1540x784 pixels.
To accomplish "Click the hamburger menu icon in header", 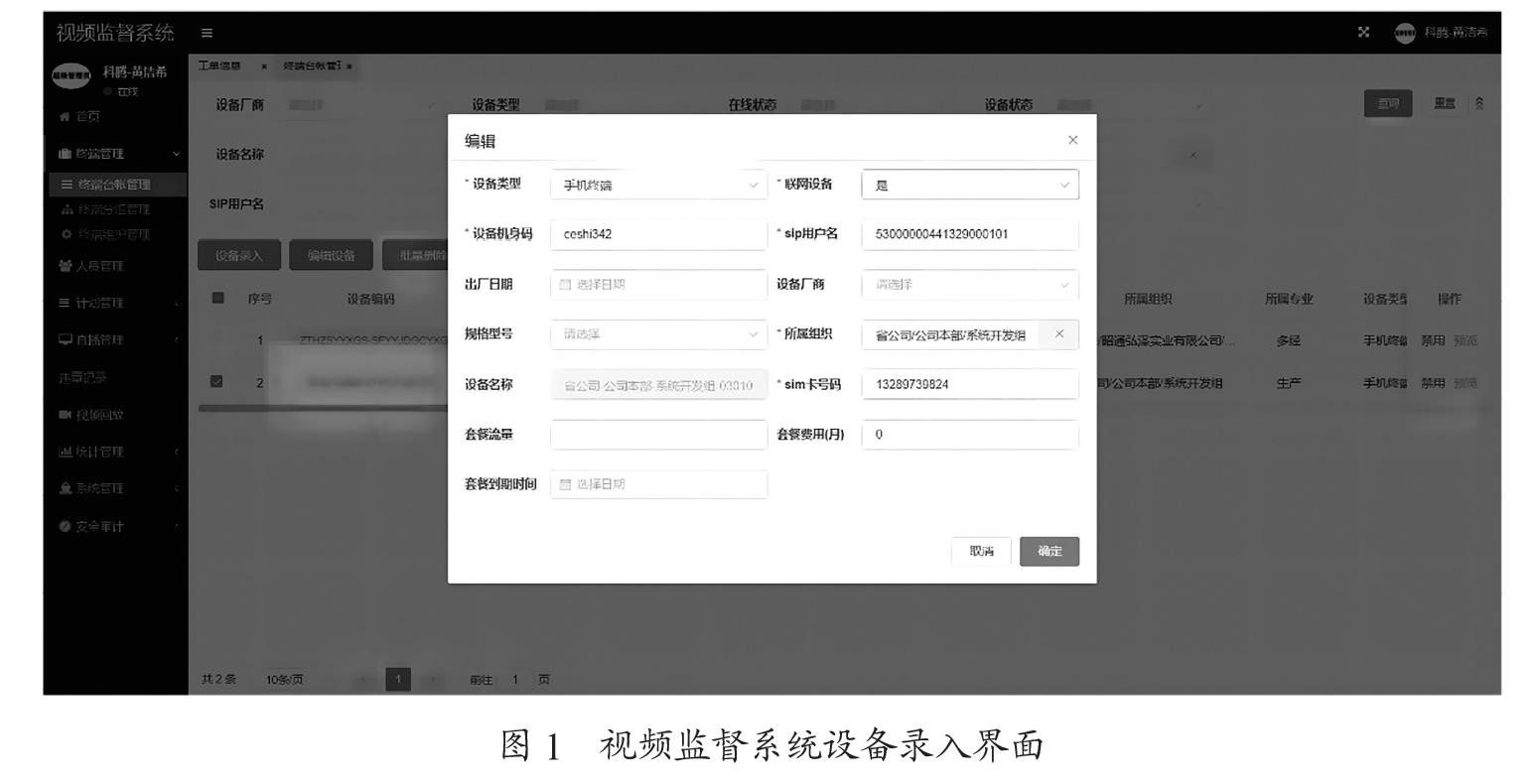I will tap(207, 33).
